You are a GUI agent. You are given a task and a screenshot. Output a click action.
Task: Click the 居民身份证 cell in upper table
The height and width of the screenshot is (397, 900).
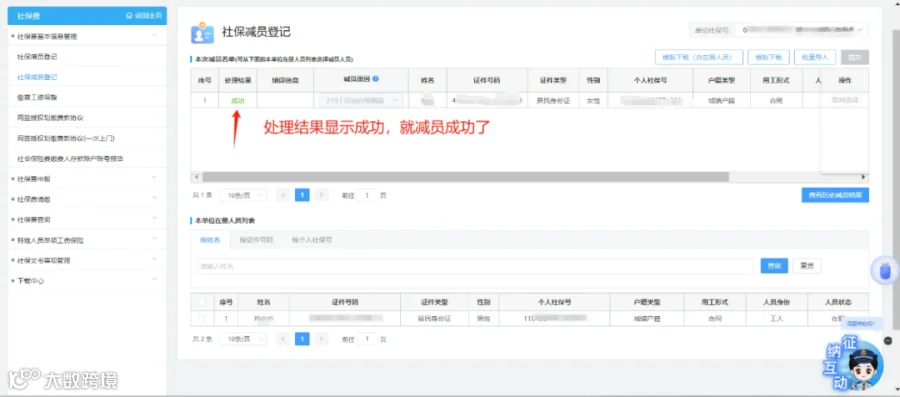point(553,100)
